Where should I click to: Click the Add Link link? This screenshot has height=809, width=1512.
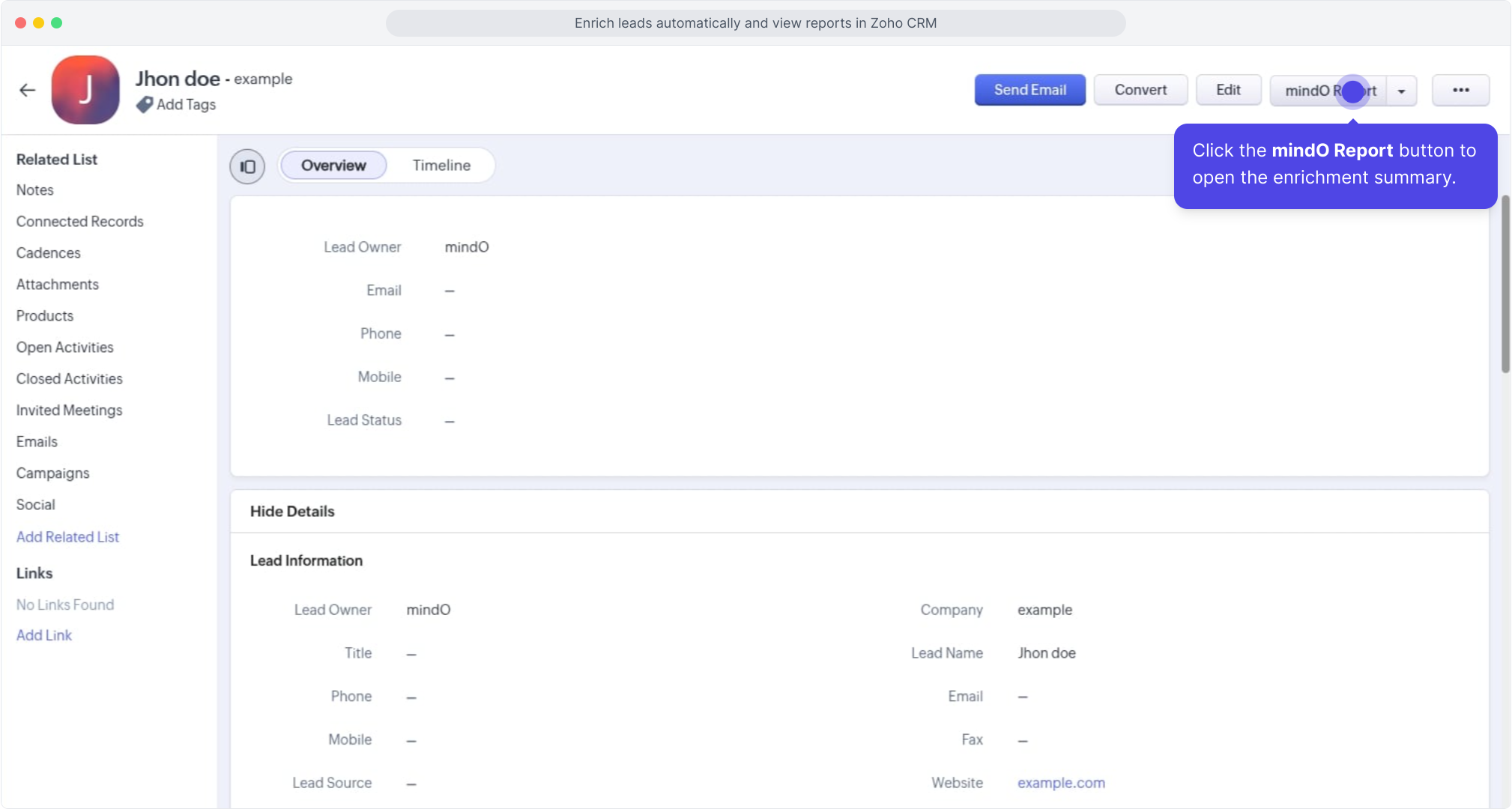coord(44,635)
